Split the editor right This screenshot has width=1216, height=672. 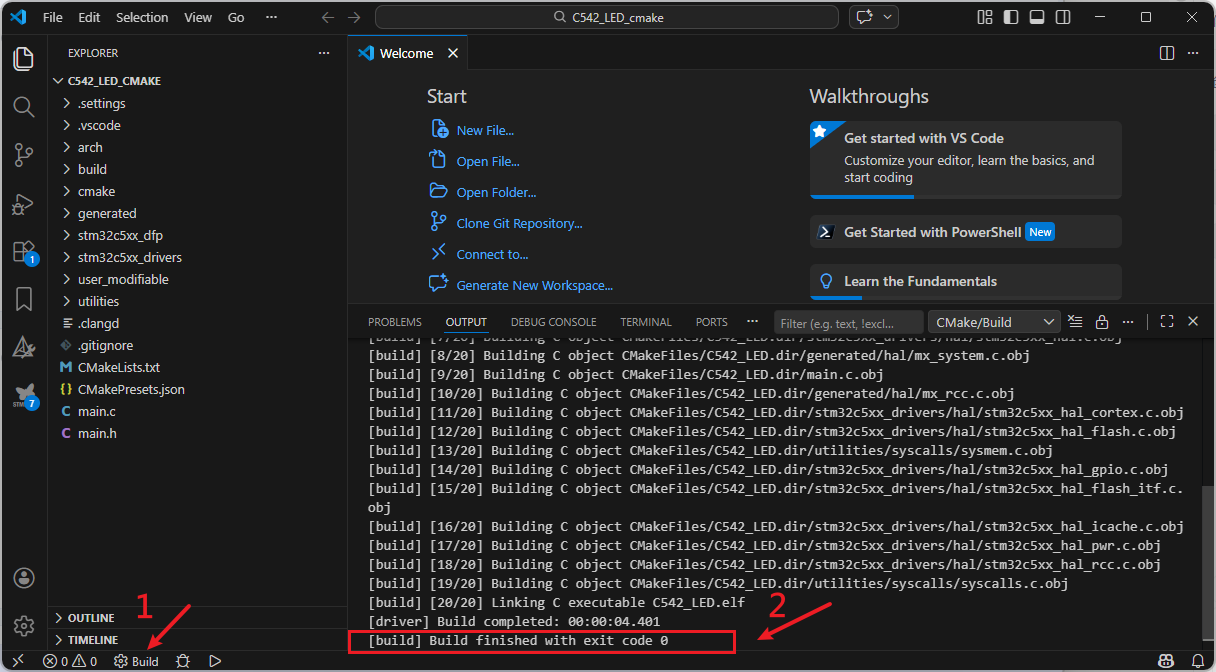pyautogui.click(x=1167, y=53)
